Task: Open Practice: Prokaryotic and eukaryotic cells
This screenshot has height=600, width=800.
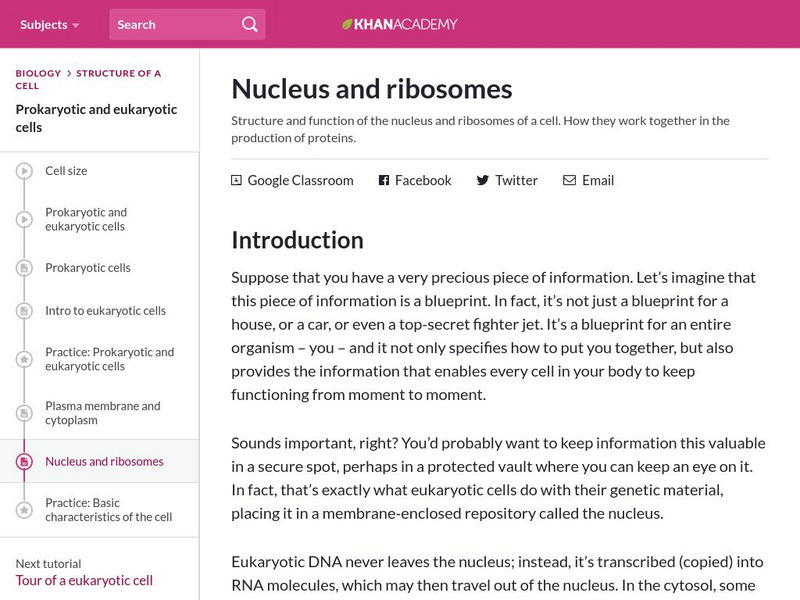Action: point(109,359)
